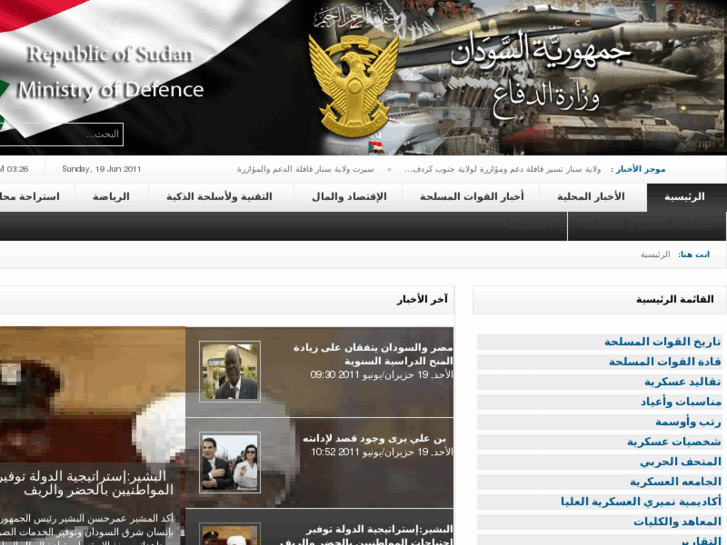Click the golden eagle emblem logo
Image resolution: width=727 pixels, height=545 pixels.
tap(354, 86)
